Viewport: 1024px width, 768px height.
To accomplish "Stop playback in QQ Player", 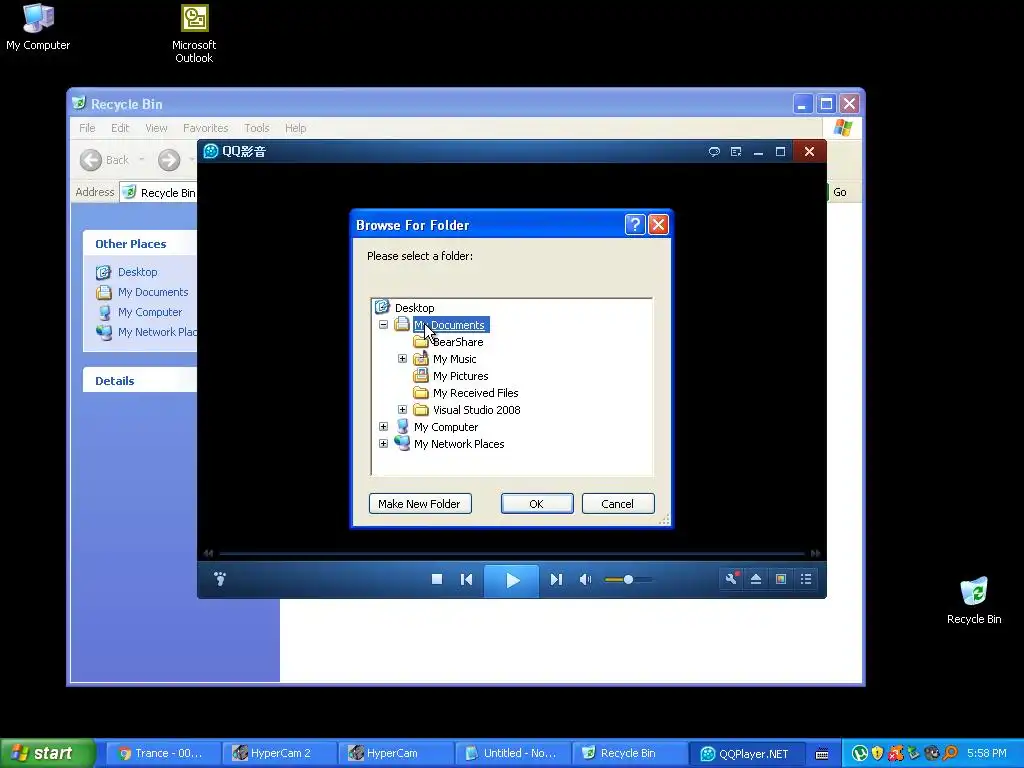I will coord(437,579).
